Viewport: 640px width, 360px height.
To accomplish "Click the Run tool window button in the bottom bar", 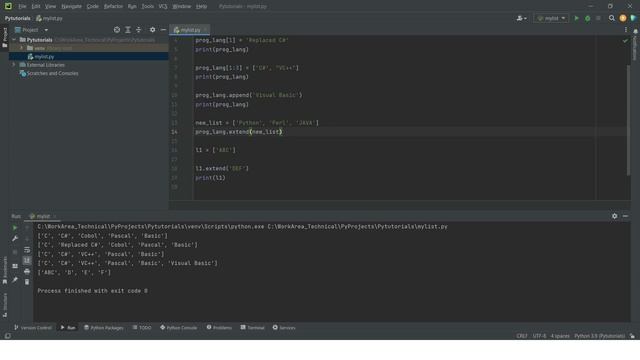I will click(68, 328).
